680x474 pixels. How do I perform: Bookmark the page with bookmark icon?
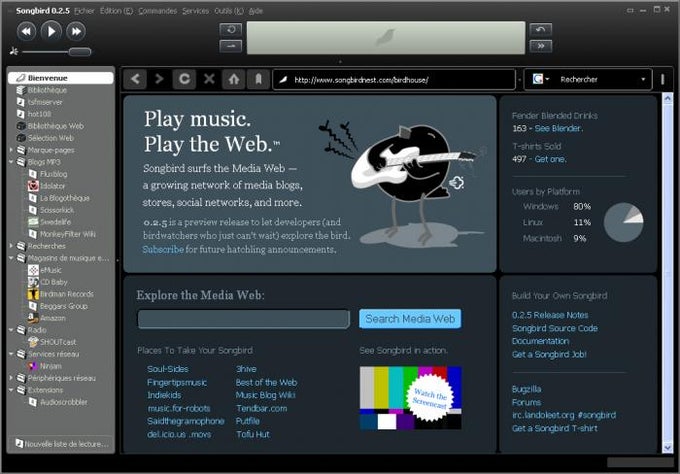(258, 79)
